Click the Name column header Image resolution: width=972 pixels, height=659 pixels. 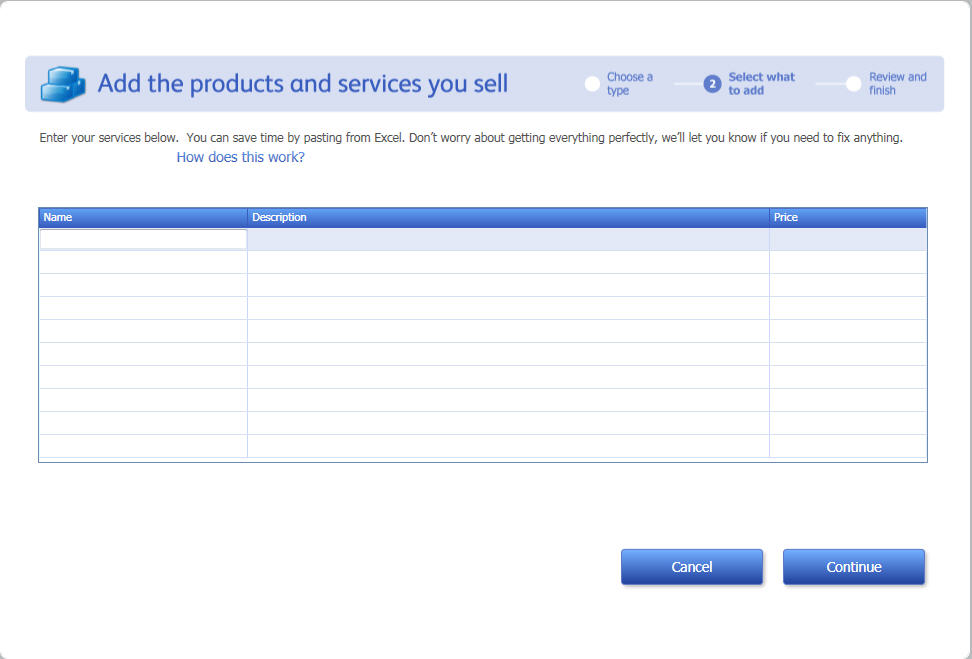tap(143, 217)
